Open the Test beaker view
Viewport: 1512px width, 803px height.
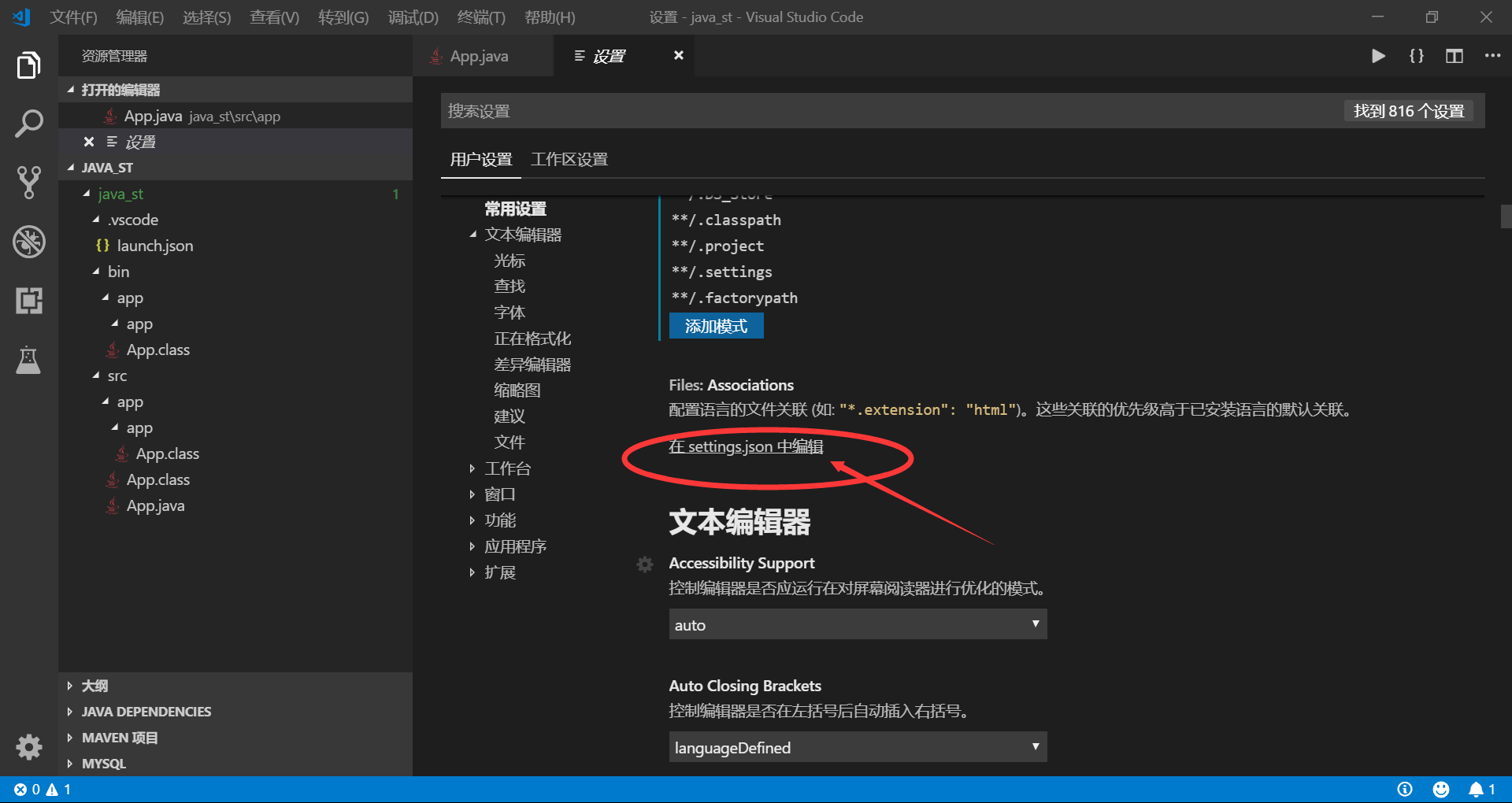29,361
